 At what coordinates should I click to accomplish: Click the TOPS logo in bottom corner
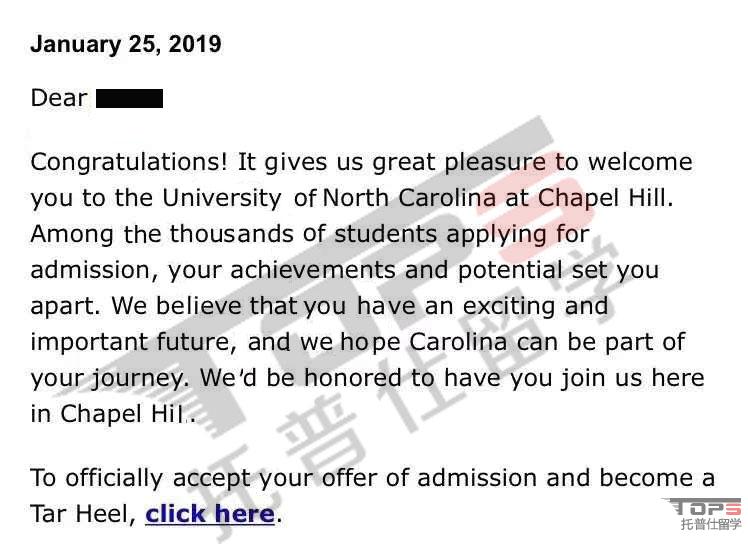click(701, 506)
